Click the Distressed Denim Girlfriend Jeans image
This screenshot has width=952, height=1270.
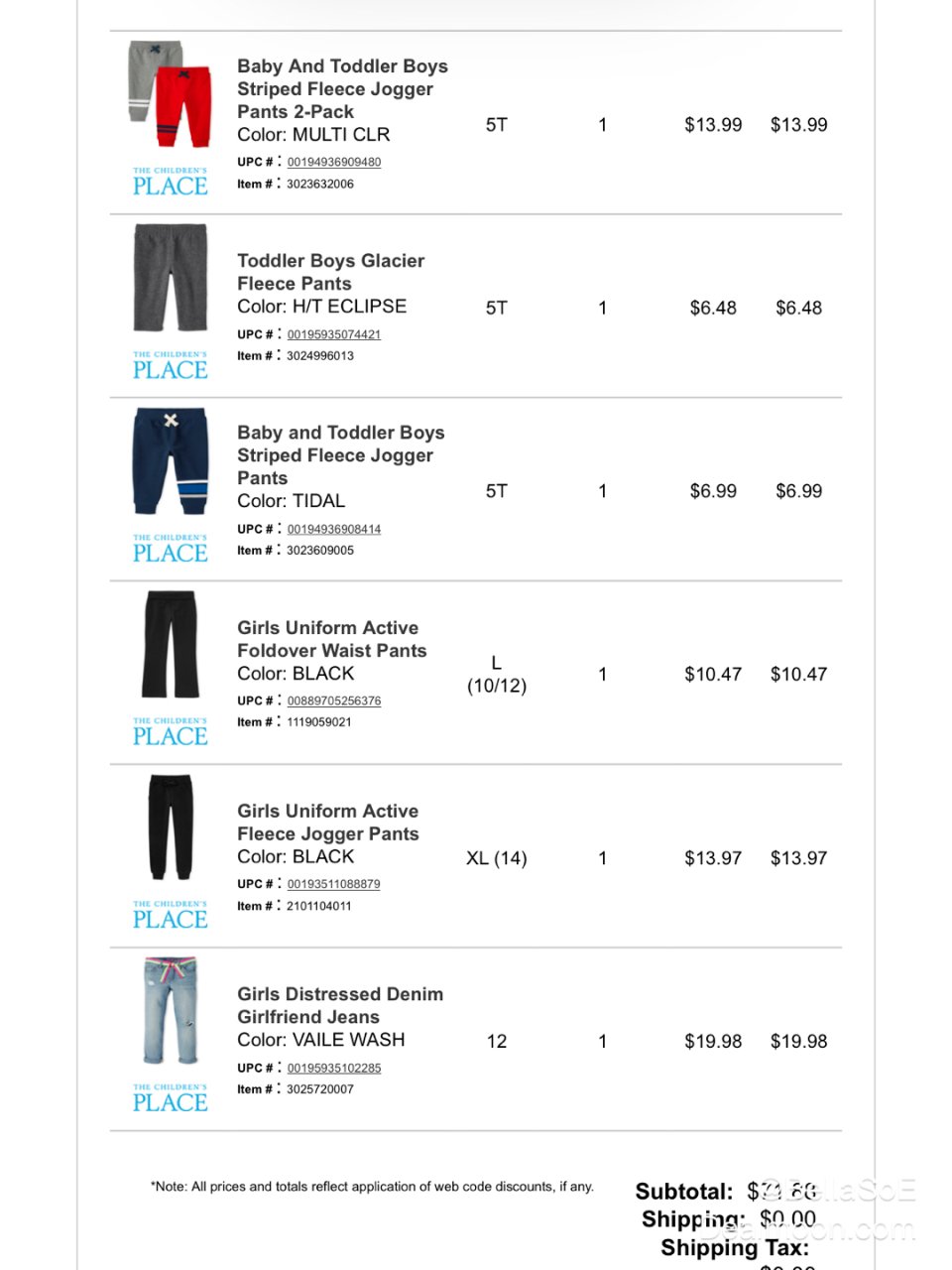tap(170, 1010)
